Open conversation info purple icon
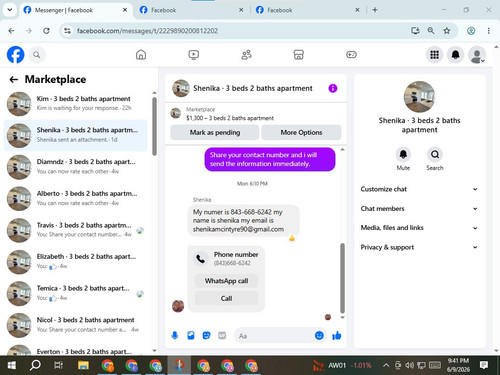Image resolution: width=500 pixels, height=375 pixels. [x=333, y=88]
